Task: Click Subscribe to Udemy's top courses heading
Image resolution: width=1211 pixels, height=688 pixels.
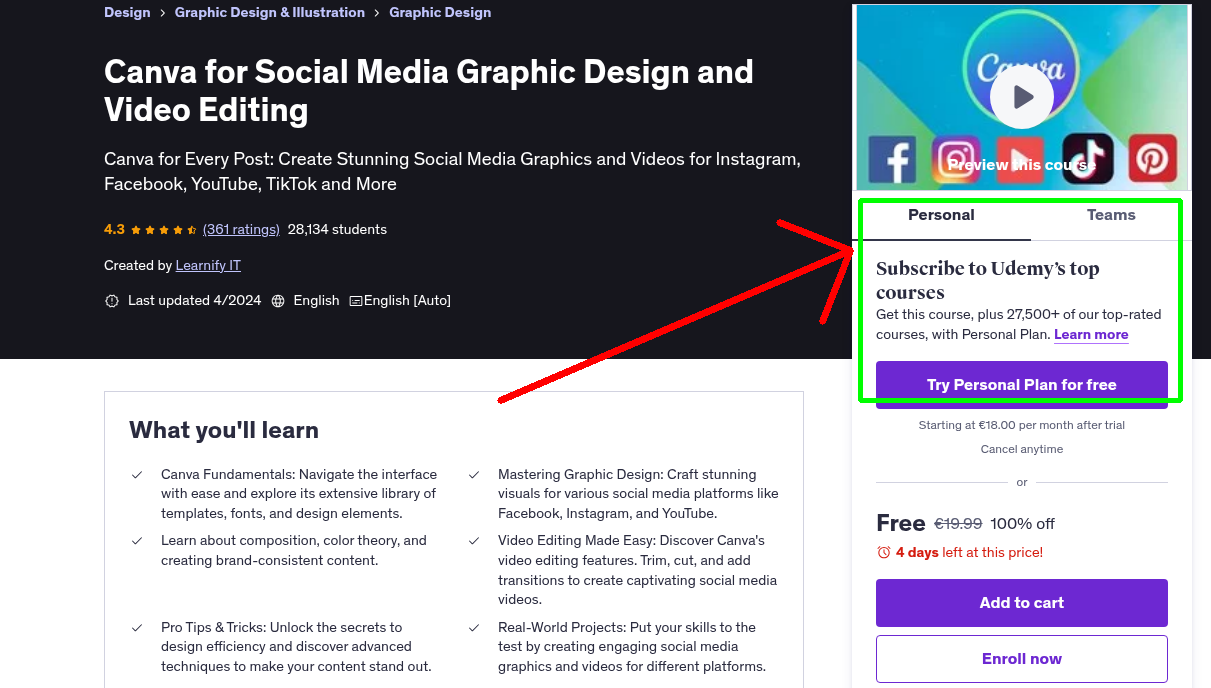Action: pos(988,280)
